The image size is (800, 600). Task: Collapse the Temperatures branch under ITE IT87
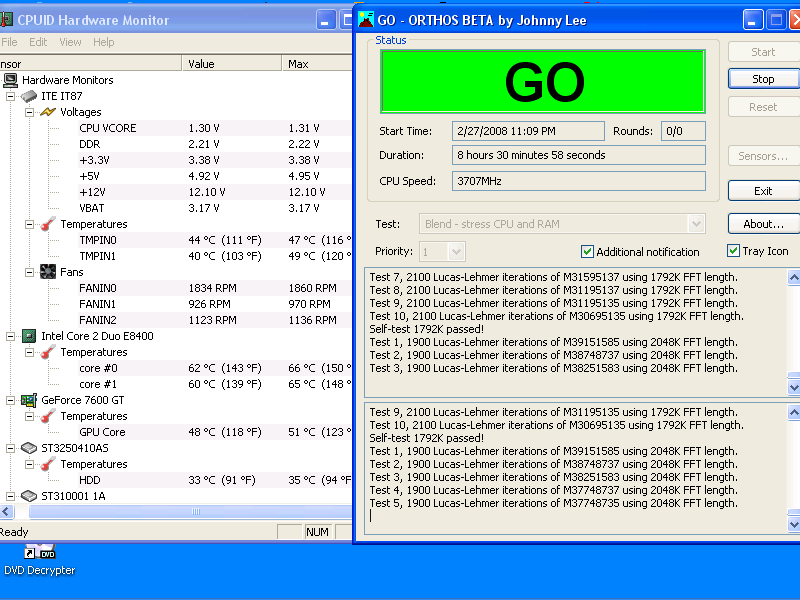pos(30,224)
